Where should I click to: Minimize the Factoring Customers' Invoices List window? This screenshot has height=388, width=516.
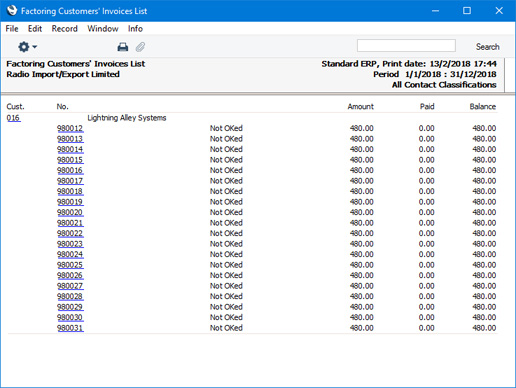coord(435,11)
